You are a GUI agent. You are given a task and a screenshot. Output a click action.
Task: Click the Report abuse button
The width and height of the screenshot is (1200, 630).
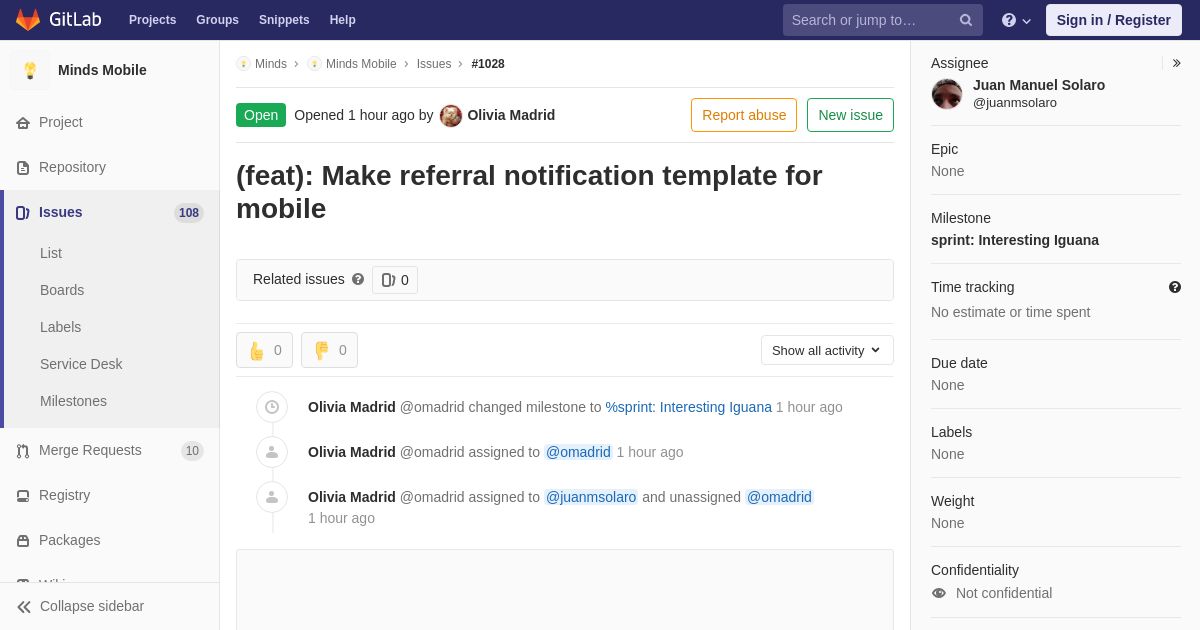(x=744, y=115)
